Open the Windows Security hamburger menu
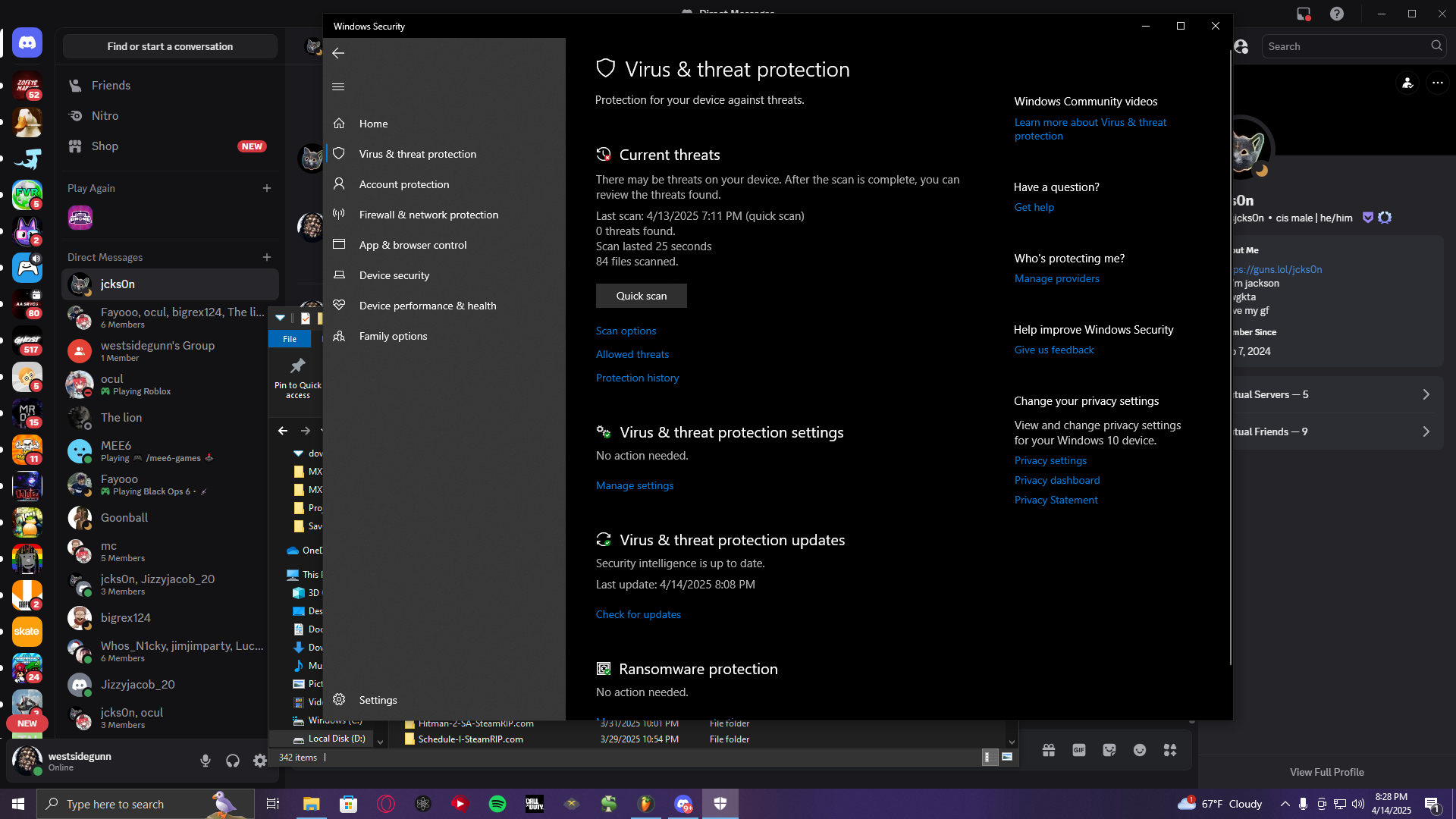1456x819 pixels. (338, 86)
